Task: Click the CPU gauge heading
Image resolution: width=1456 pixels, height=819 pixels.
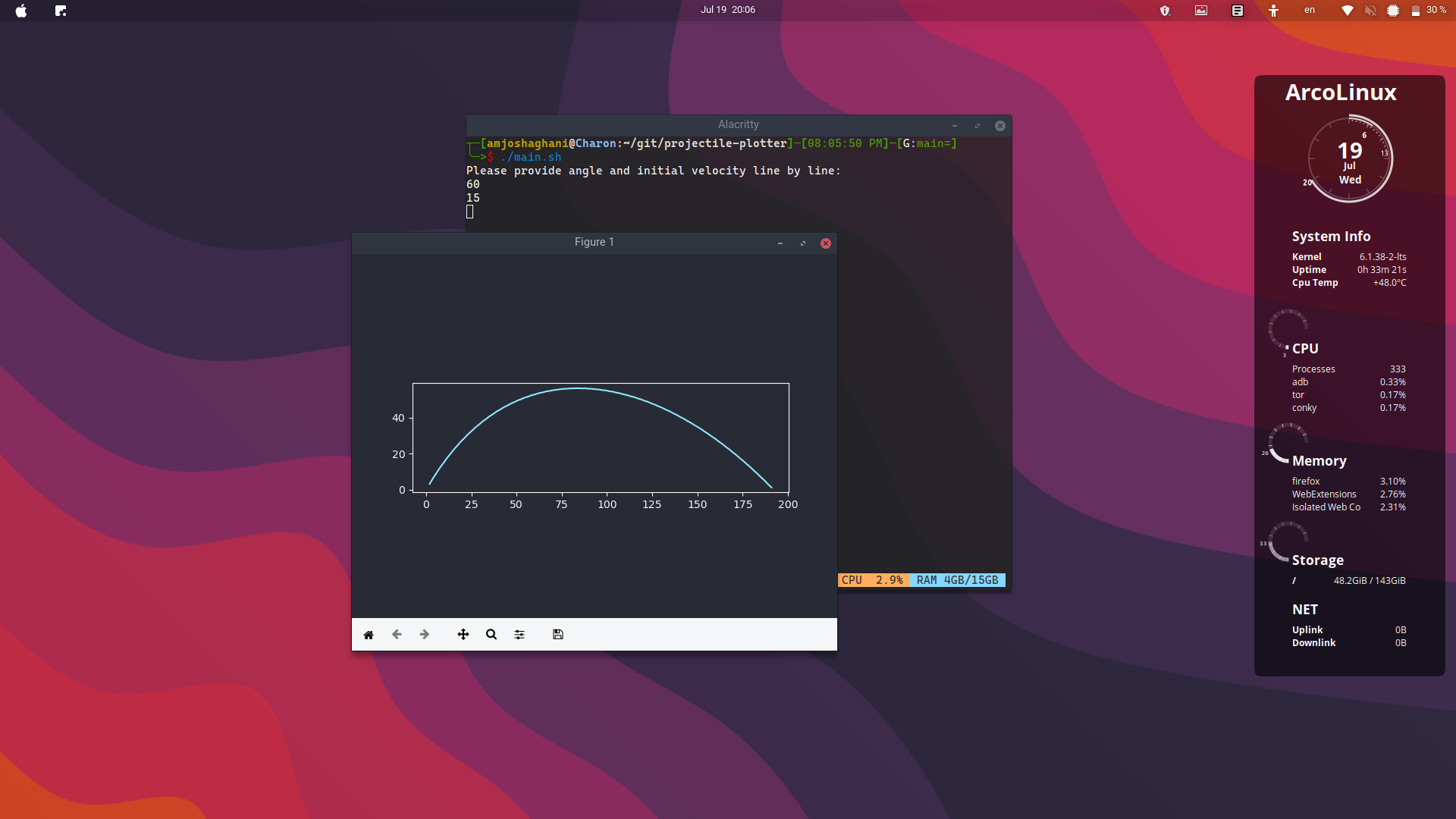Action: coord(1305,349)
